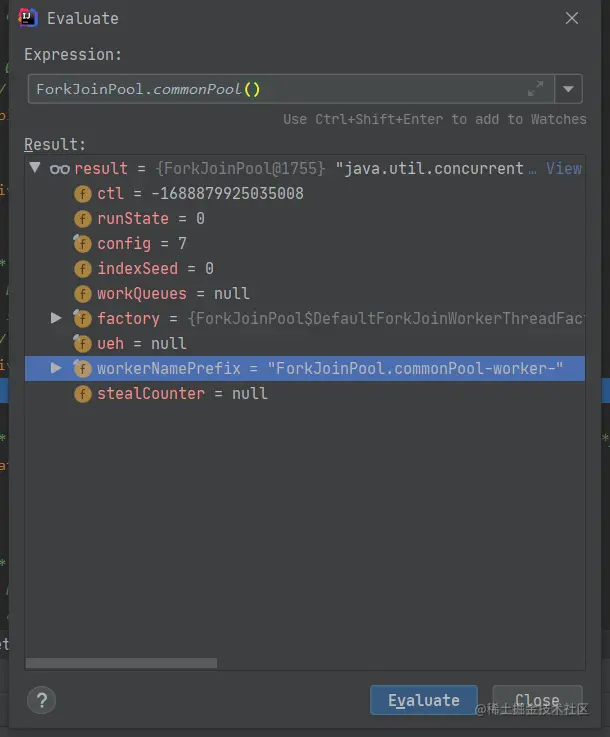Click the field icon next to indexSeed
This screenshot has width=610, height=737.
point(82,268)
